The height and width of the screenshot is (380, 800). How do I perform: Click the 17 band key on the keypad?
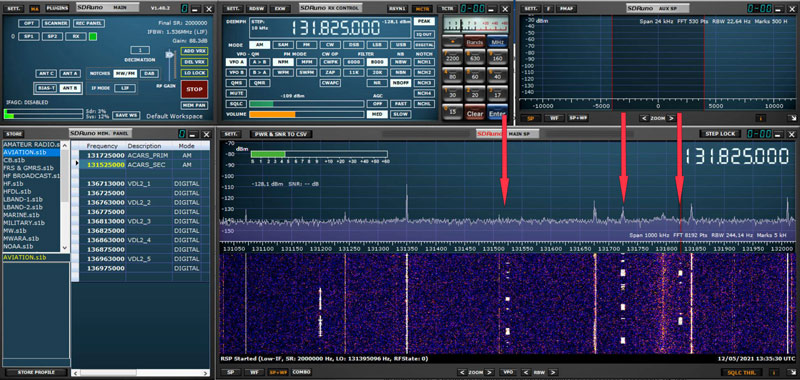click(x=498, y=94)
